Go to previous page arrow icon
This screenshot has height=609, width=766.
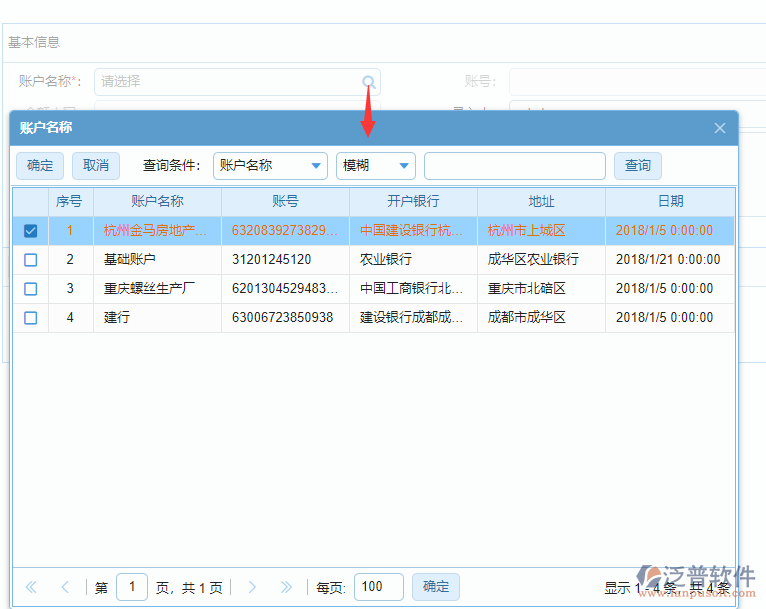coord(66,587)
